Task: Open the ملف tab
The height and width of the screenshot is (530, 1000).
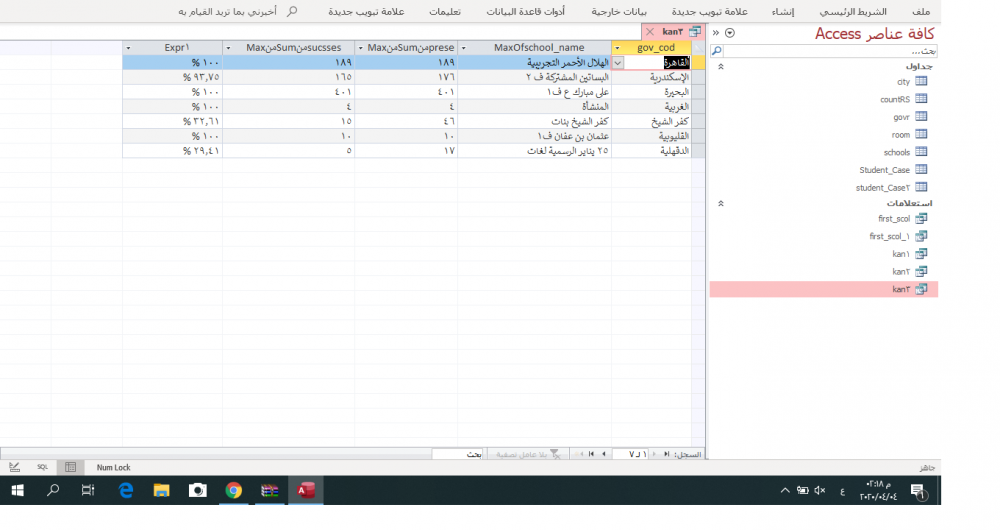Action: coord(921,11)
